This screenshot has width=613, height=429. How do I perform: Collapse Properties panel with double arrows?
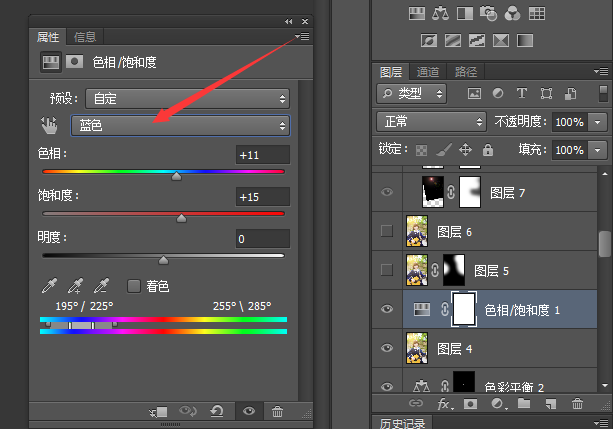(x=289, y=22)
